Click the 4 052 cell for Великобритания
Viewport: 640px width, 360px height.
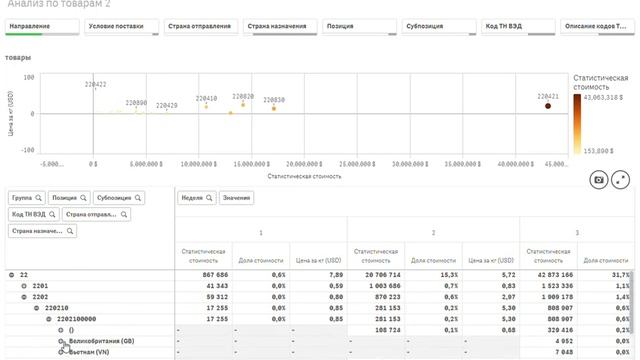pyautogui.click(x=564, y=341)
